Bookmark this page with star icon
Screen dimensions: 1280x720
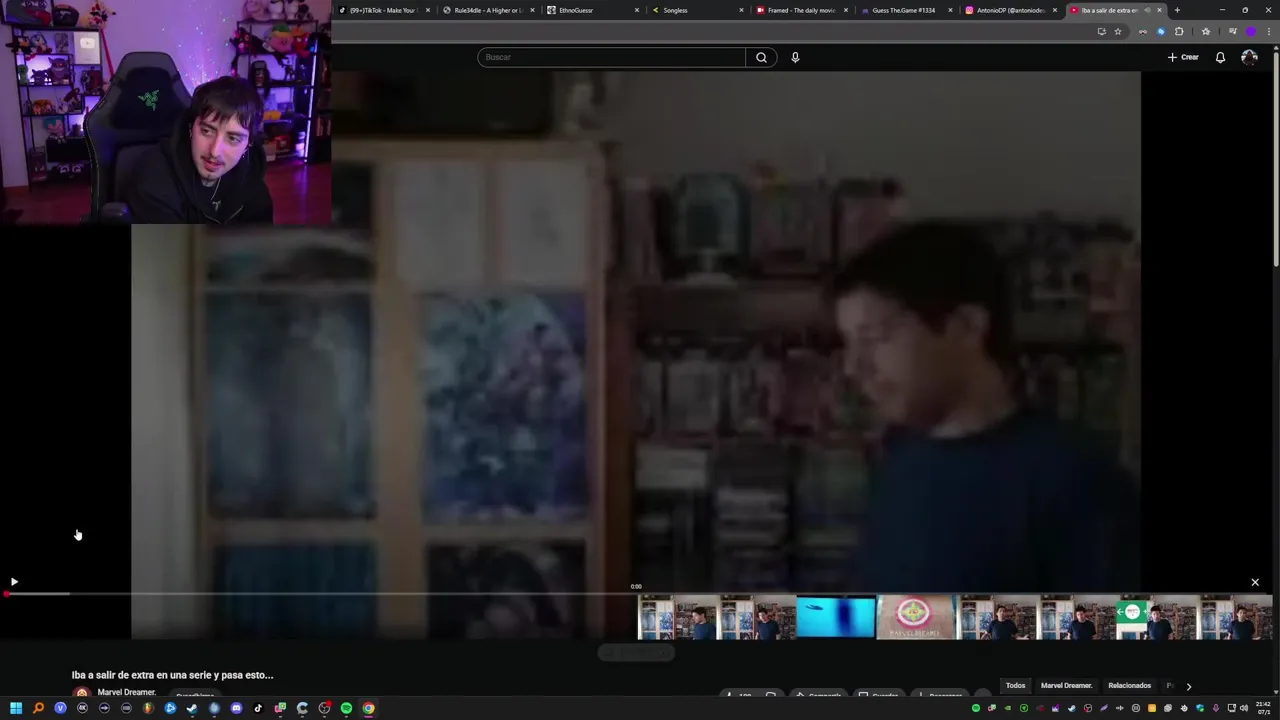(x=1118, y=31)
